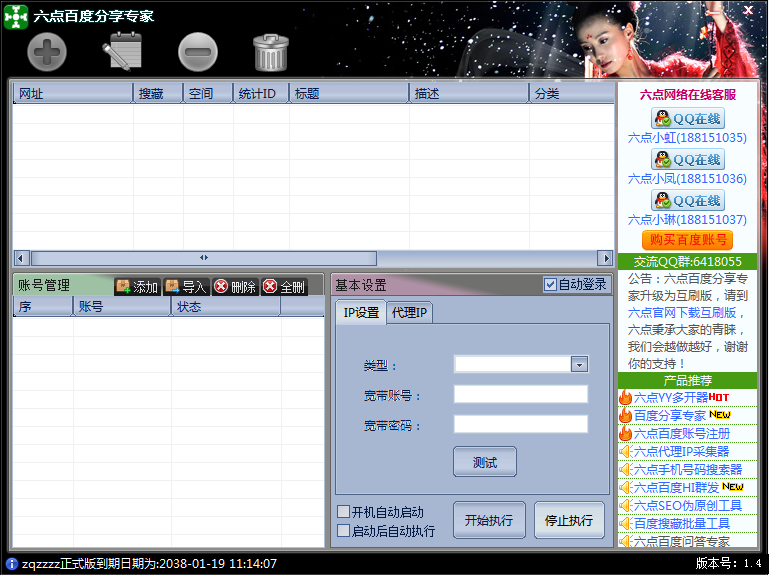769x575 pixels.
Task: Click the scrollbar right arrow
Action: (606, 258)
